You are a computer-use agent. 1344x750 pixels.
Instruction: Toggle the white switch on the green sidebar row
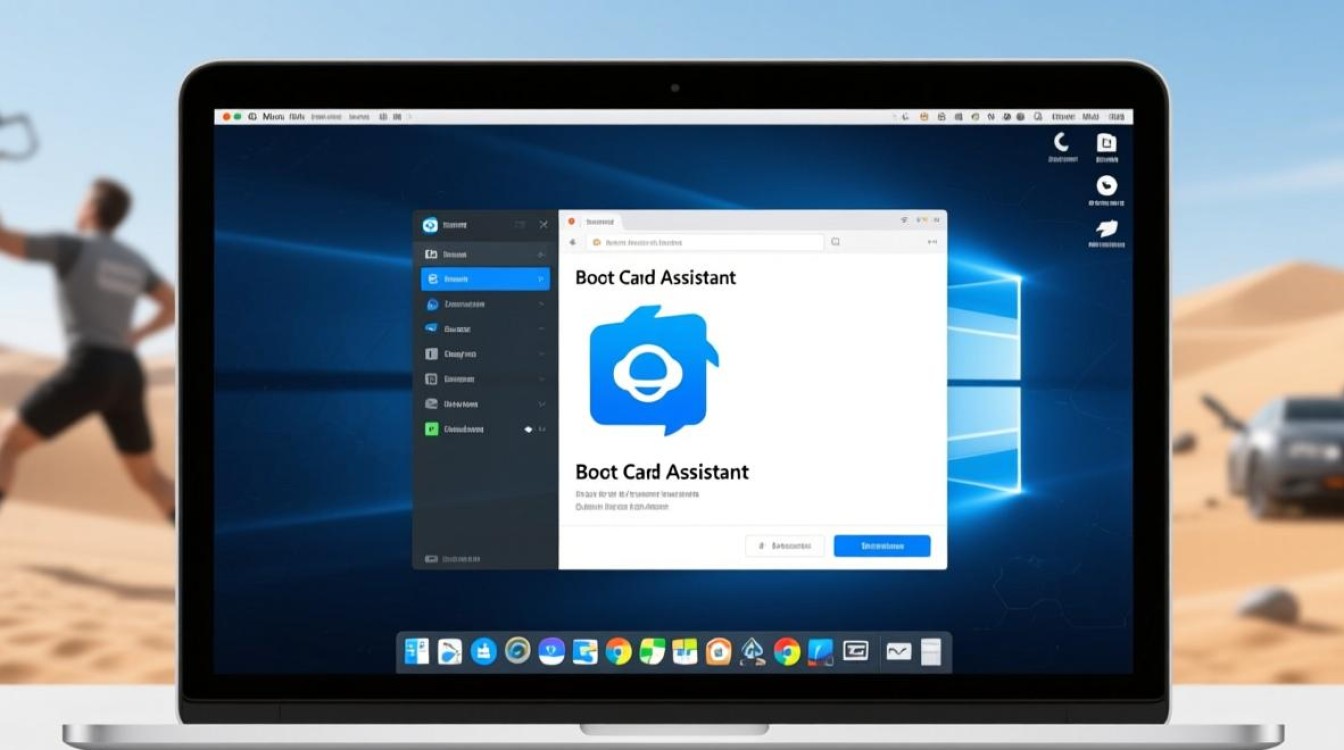(x=529, y=429)
